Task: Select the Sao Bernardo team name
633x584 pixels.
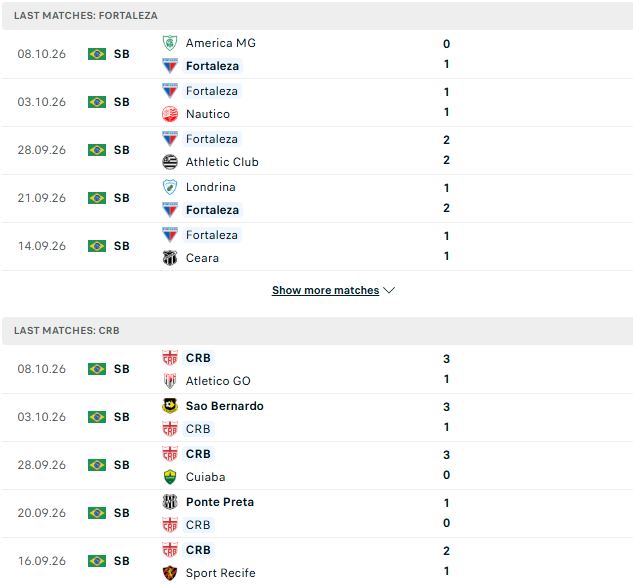Action: [225, 406]
